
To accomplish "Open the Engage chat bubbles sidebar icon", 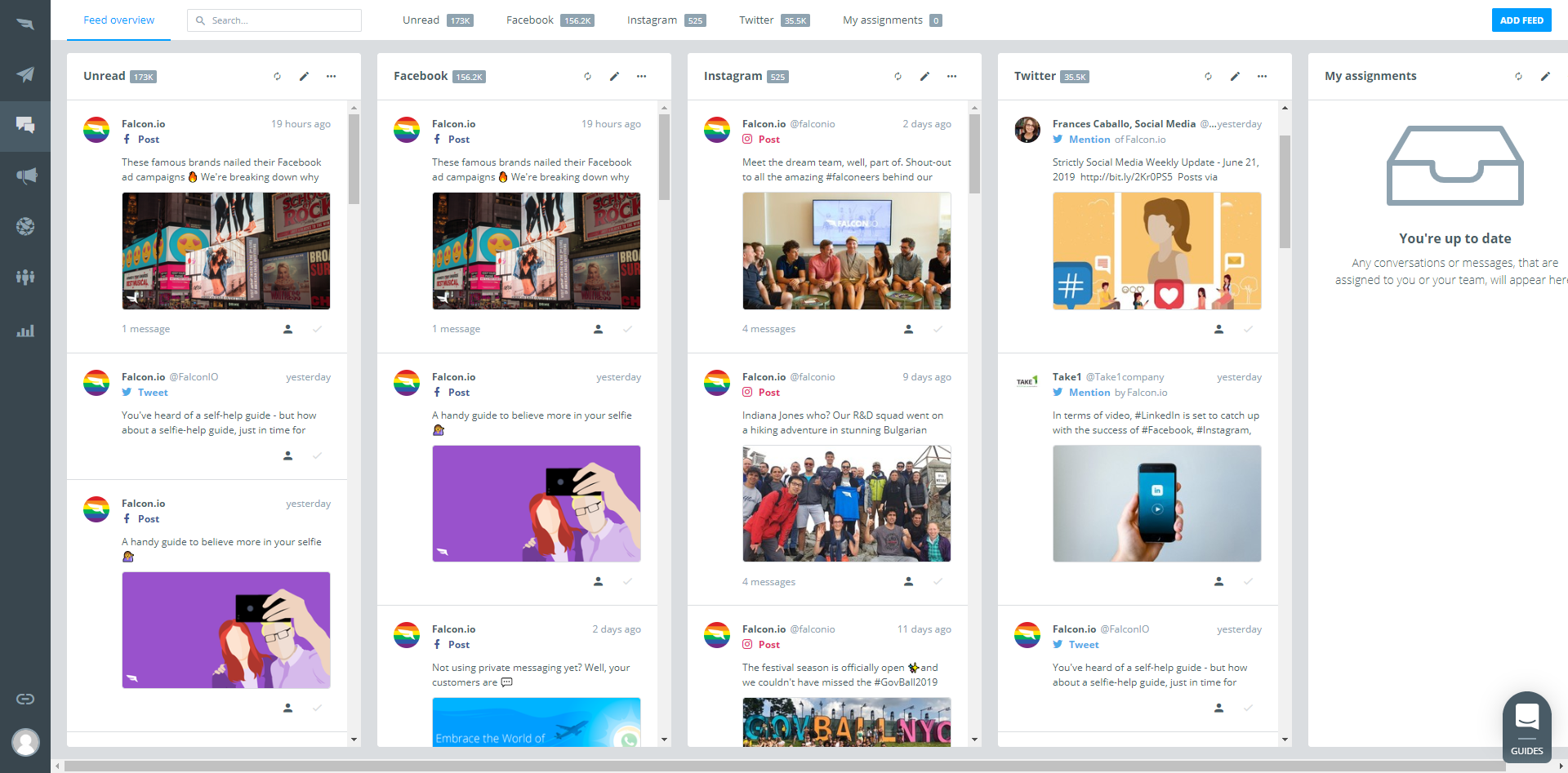I will 25,125.
